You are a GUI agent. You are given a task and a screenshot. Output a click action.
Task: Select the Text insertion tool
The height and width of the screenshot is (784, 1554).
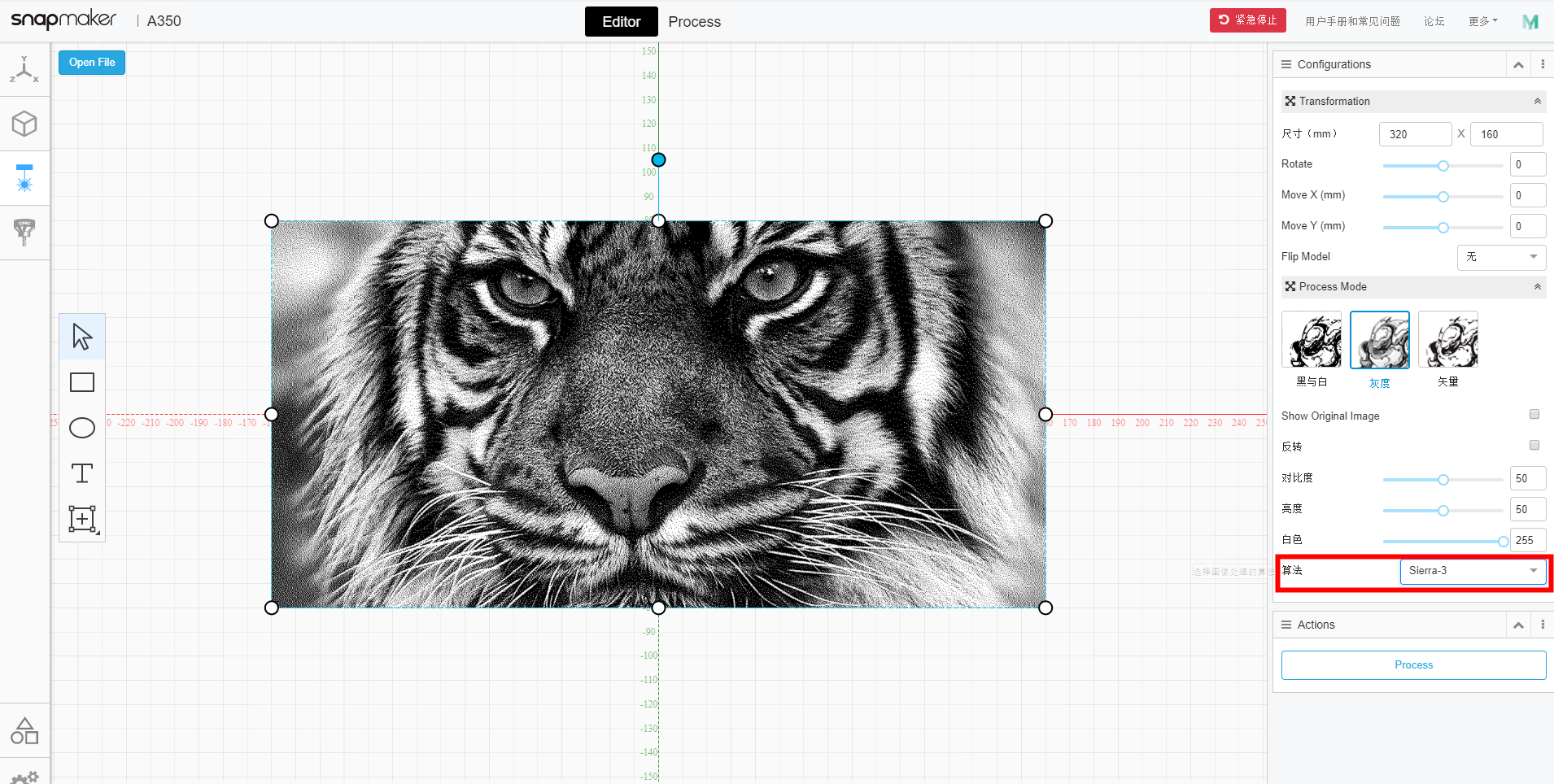pyautogui.click(x=82, y=473)
